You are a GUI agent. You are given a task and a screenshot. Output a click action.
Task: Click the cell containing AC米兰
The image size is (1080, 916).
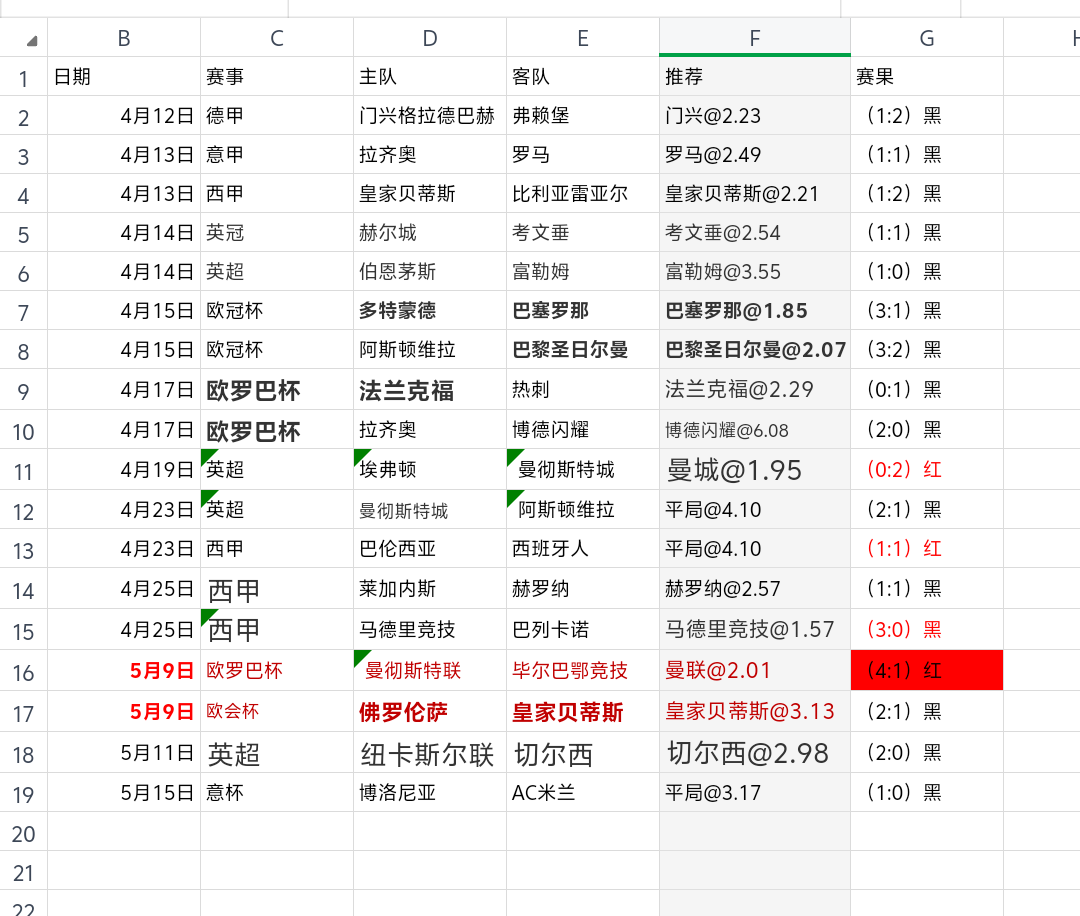coord(581,793)
